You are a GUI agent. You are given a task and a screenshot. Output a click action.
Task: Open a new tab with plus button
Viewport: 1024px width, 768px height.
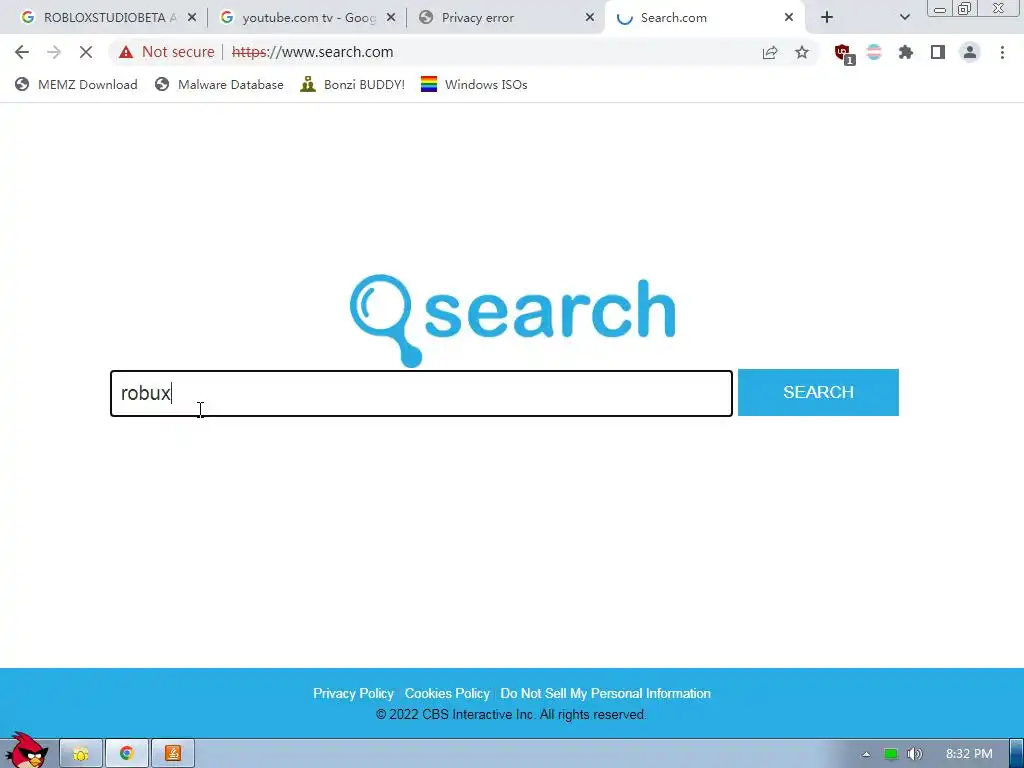pyautogui.click(x=827, y=18)
